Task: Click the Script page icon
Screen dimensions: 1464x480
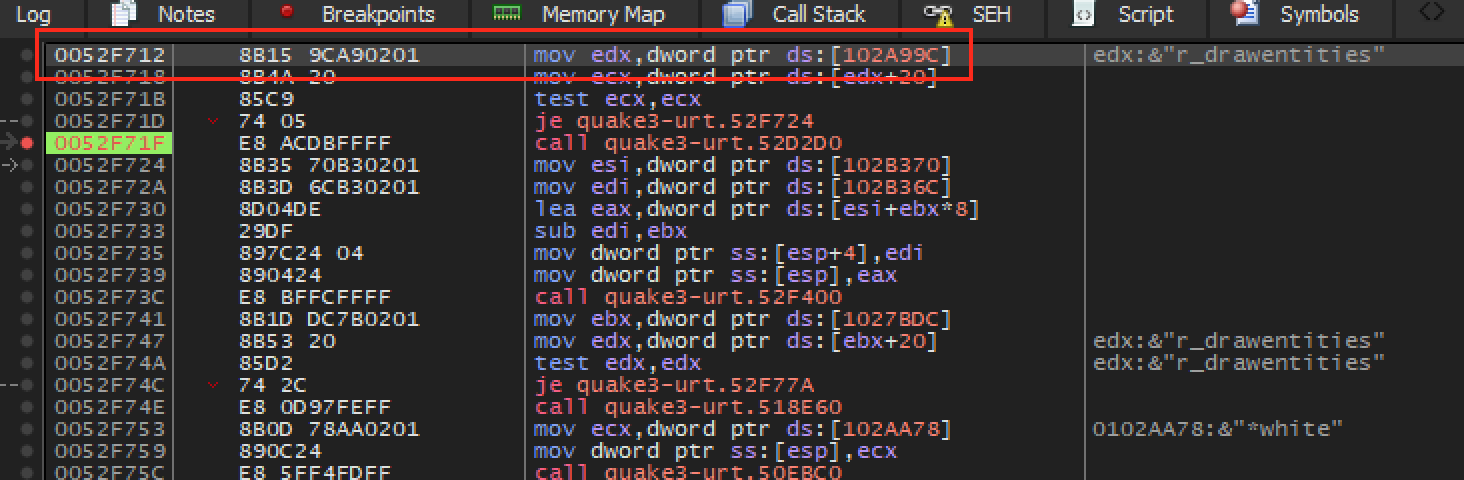Action: point(1081,14)
